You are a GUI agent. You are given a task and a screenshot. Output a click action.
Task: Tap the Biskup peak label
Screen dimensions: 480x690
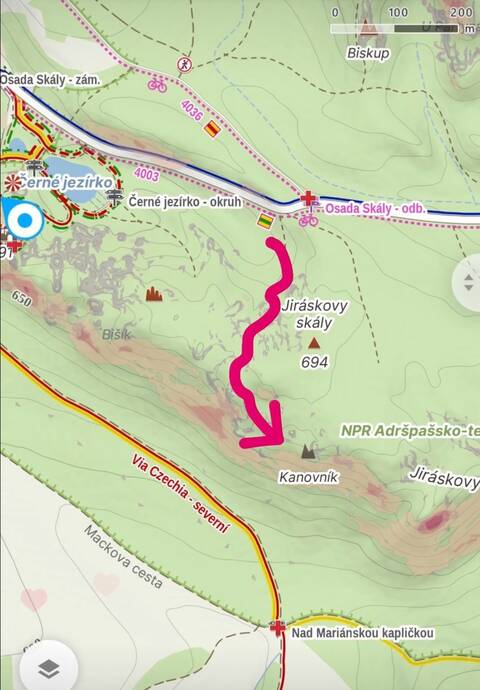[368, 53]
